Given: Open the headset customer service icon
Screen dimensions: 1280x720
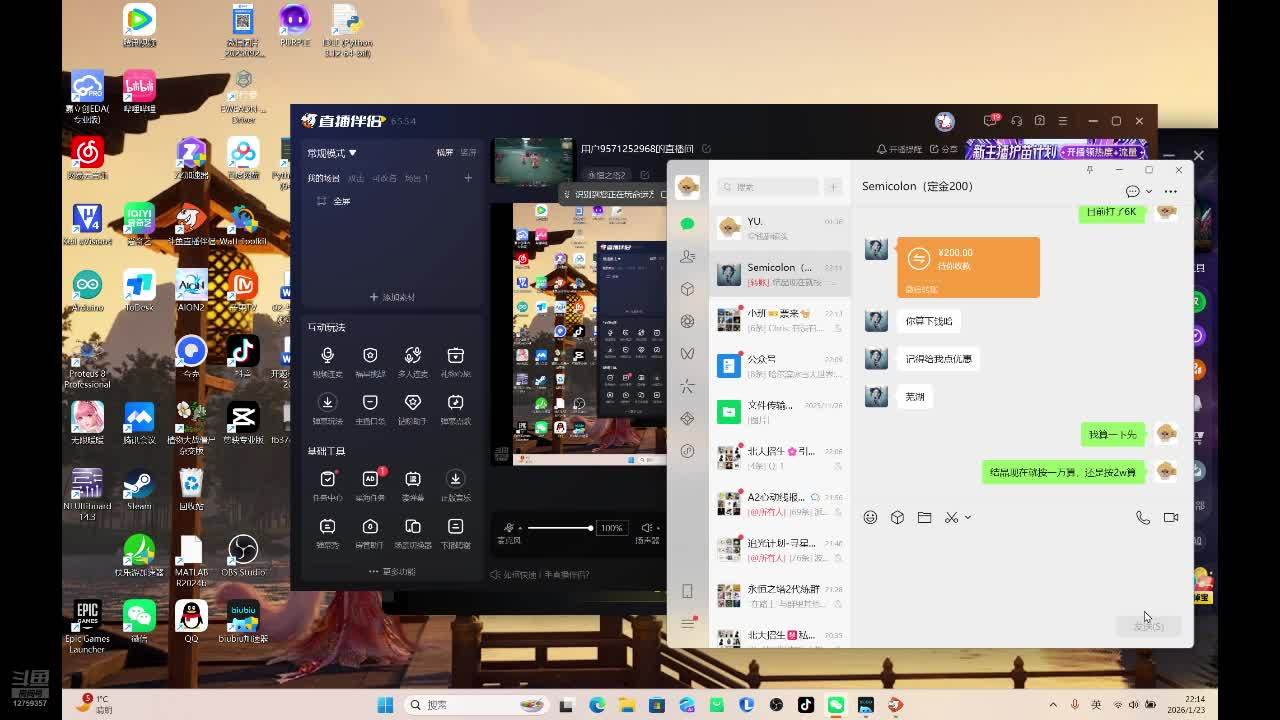Looking at the screenshot, I should tap(1016, 121).
